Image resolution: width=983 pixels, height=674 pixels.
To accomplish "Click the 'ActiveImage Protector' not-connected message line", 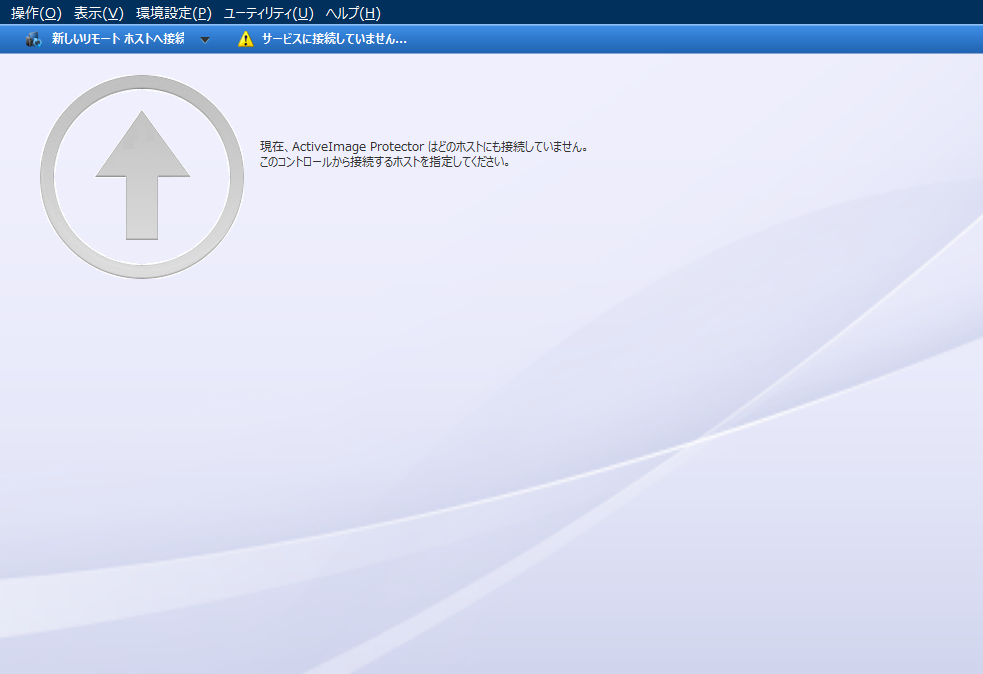I will pos(423,146).
